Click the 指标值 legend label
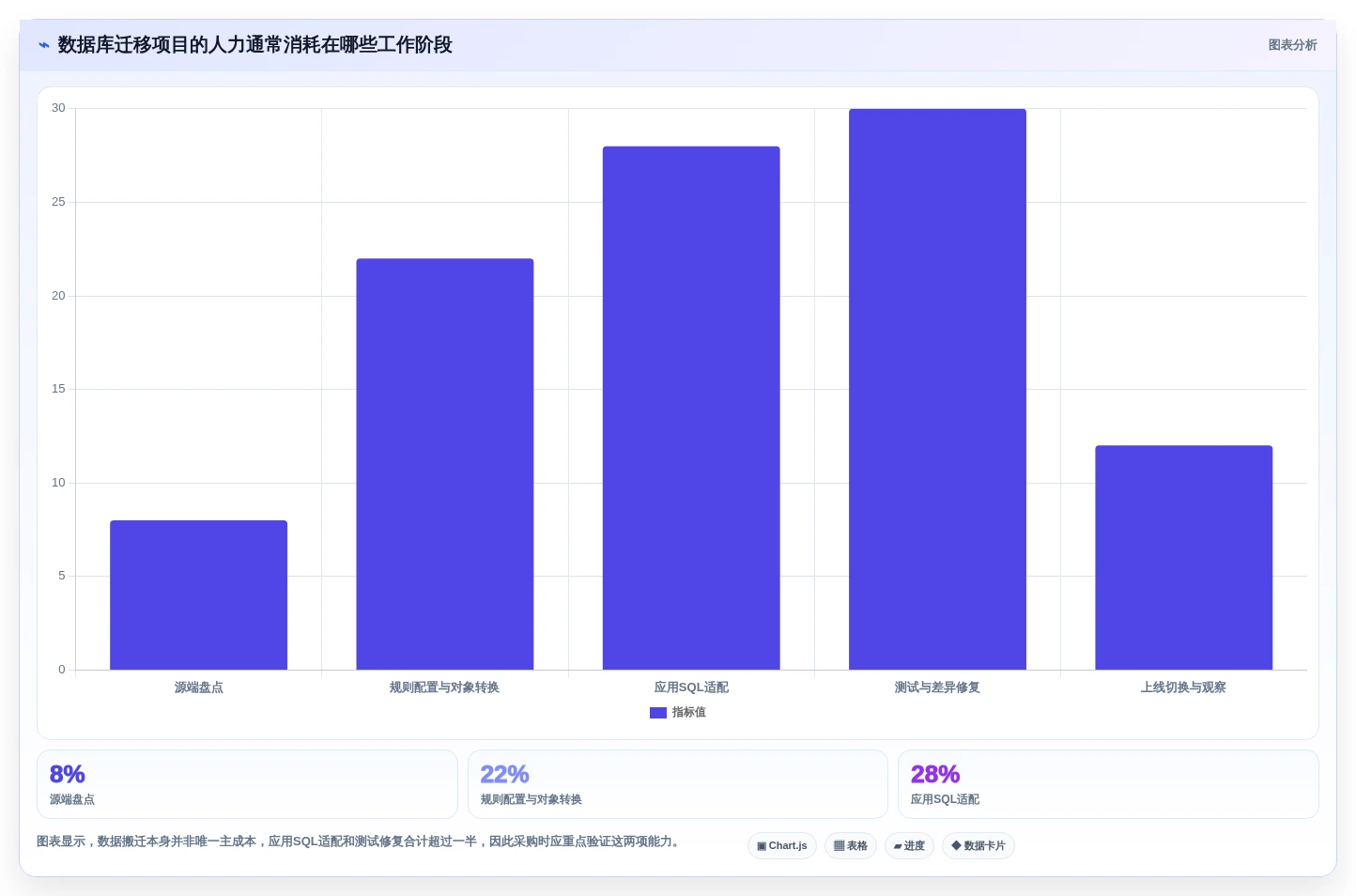1356x896 pixels. tap(689, 713)
